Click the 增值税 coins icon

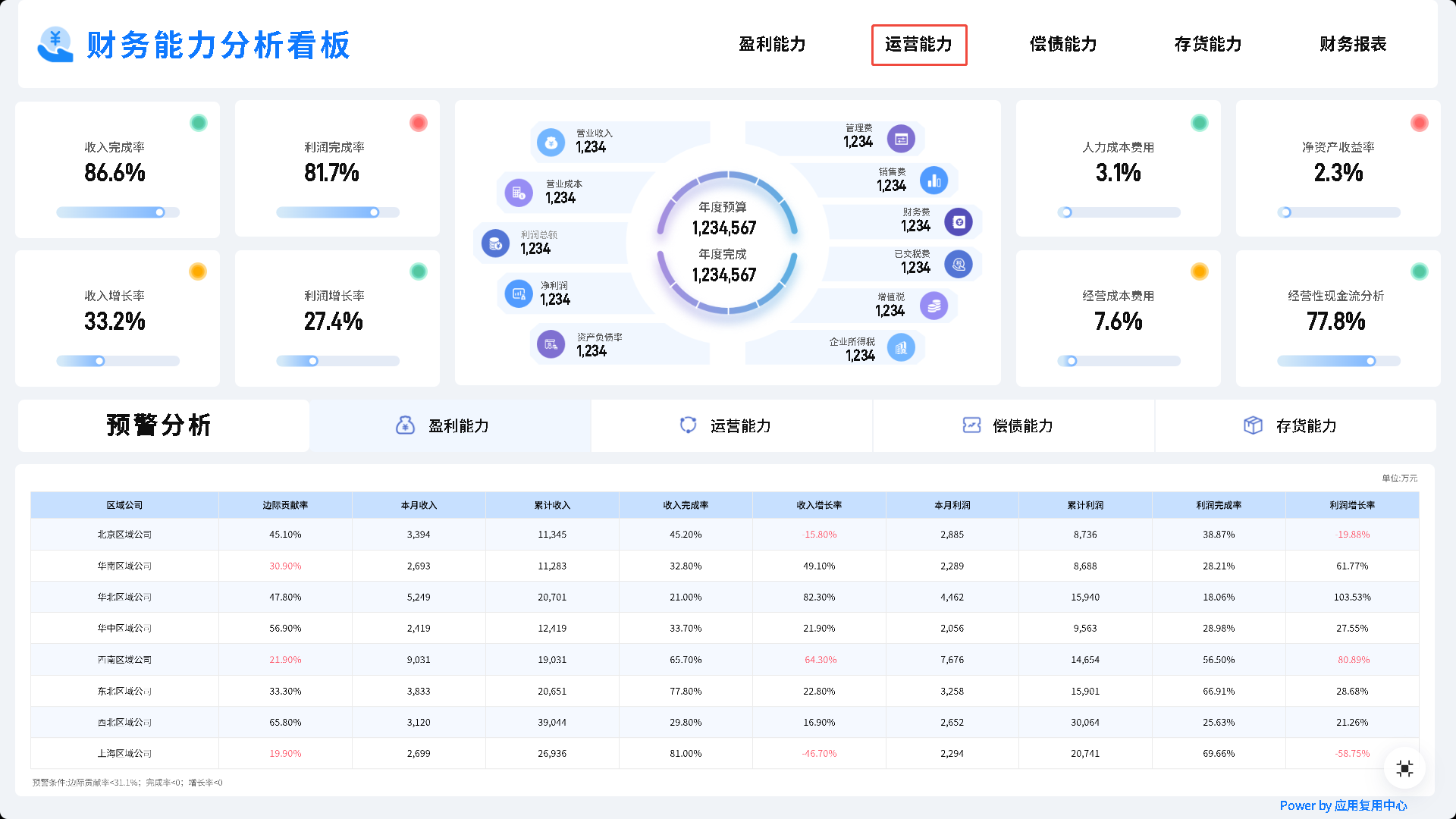click(x=934, y=306)
